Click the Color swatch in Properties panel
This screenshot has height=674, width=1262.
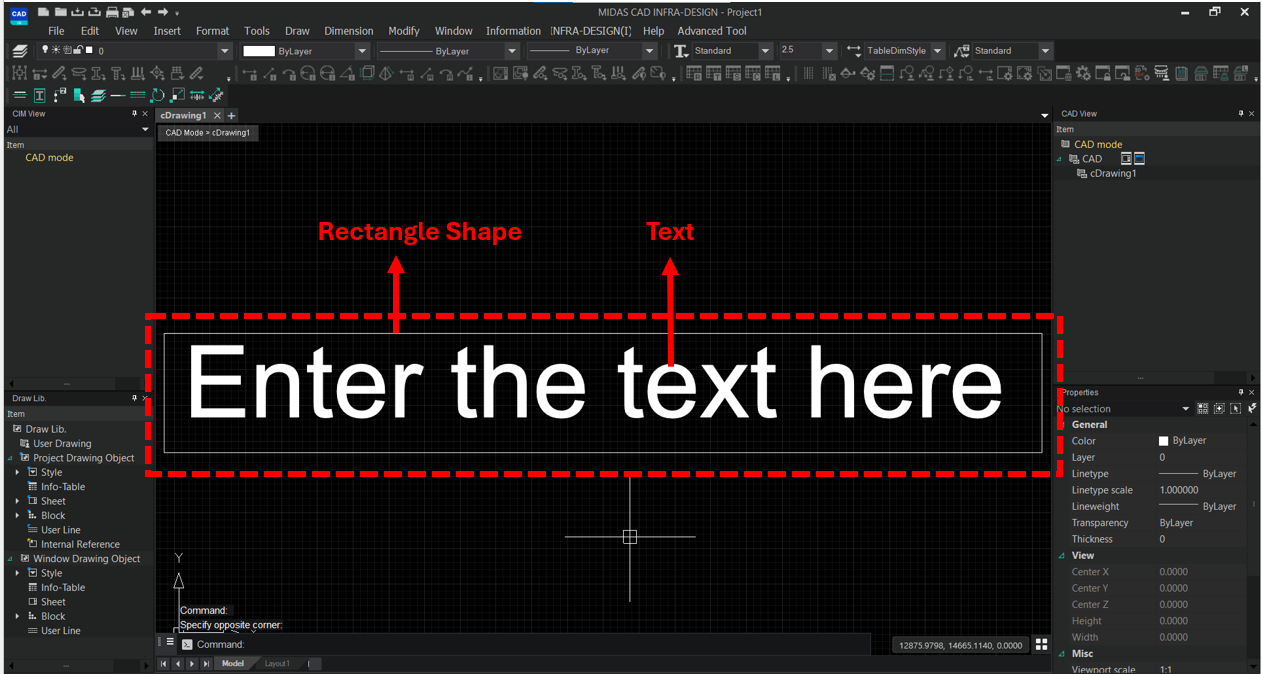coord(1163,441)
